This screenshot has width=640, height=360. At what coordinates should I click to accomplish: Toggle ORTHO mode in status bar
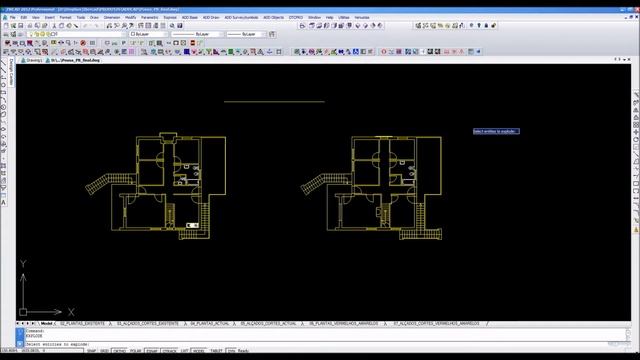click(119, 351)
